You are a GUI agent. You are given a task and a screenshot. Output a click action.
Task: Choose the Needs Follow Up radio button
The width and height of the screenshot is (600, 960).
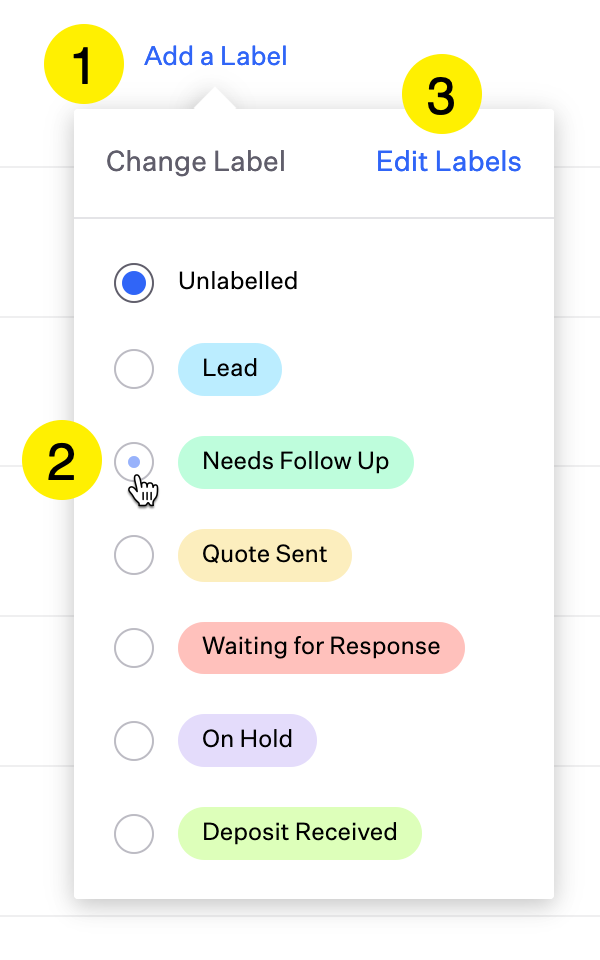(133, 462)
